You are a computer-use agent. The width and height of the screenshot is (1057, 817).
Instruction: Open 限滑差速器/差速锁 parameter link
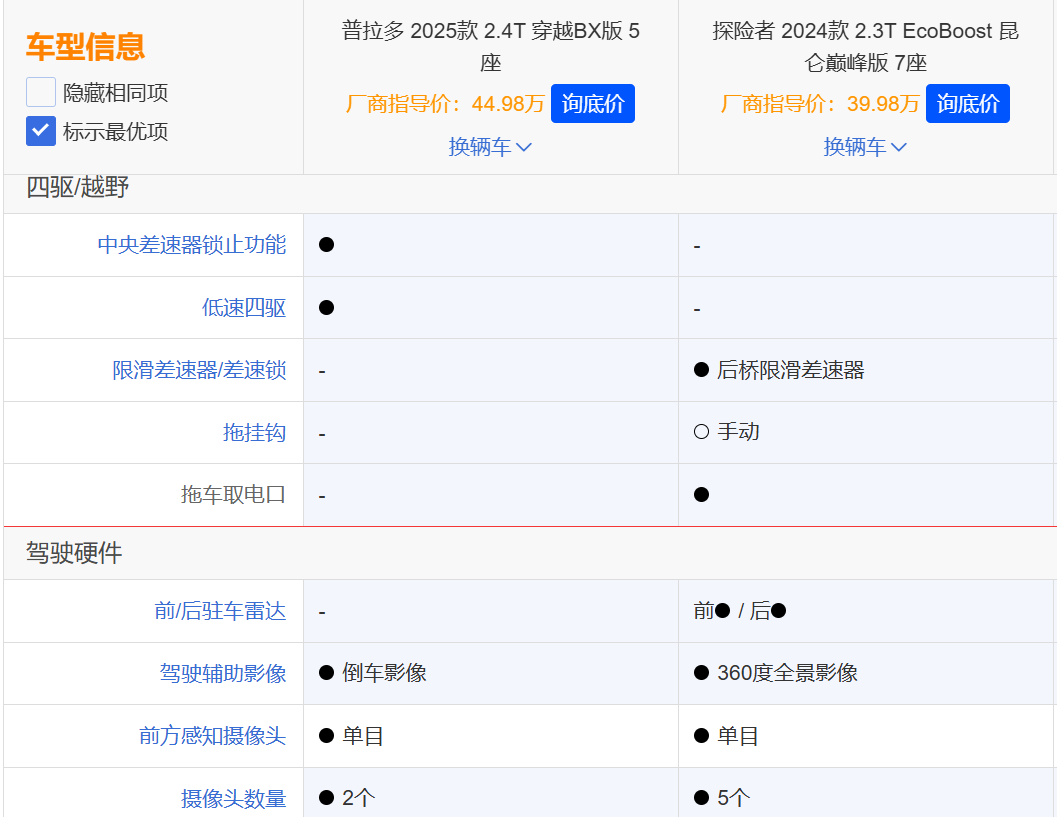coord(199,370)
